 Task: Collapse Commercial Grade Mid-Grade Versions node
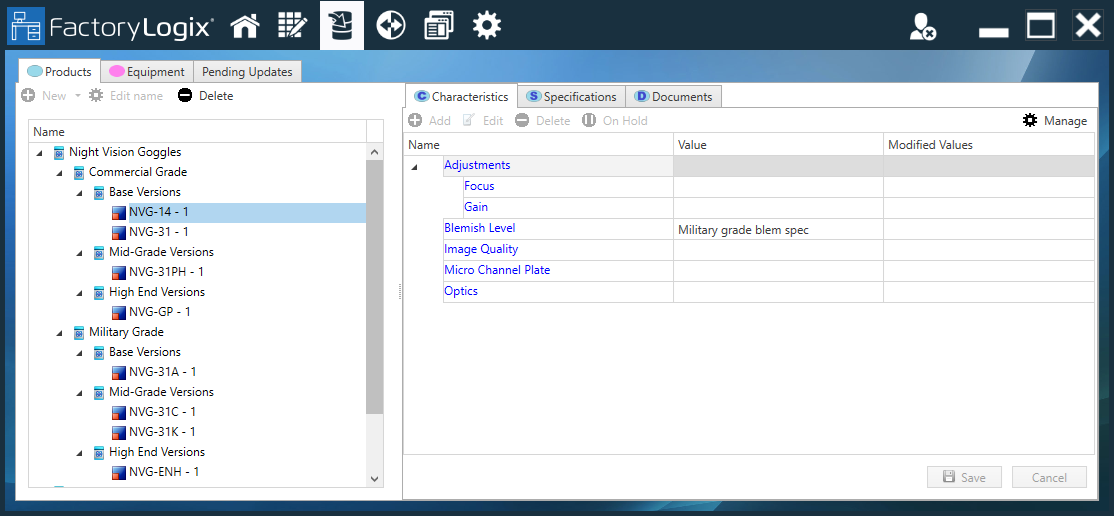[79, 252]
